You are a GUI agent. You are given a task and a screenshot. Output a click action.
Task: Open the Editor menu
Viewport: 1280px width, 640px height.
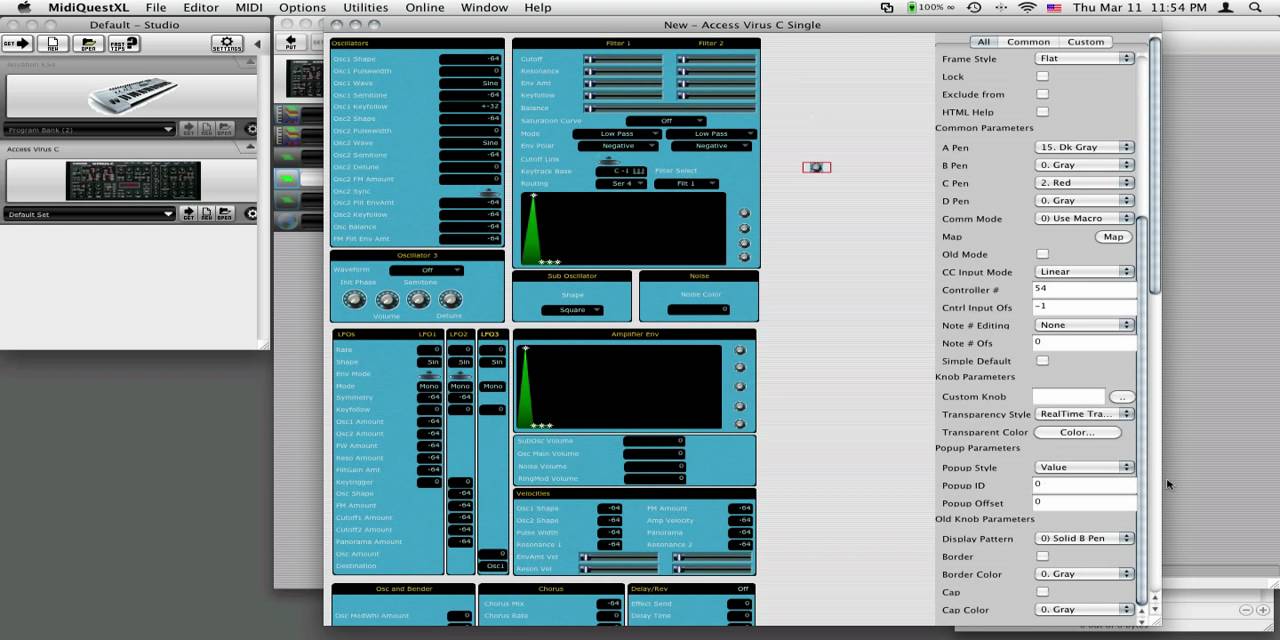[x=200, y=8]
